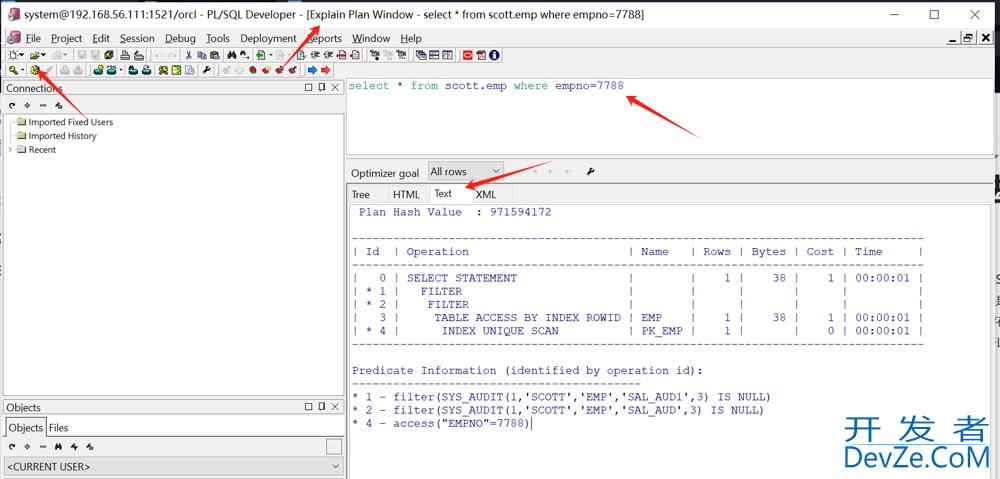The height and width of the screenshot is (479, 1000).
Task: Click the Log on key icon
Action: pyautogui.click(x=12, y=70)
